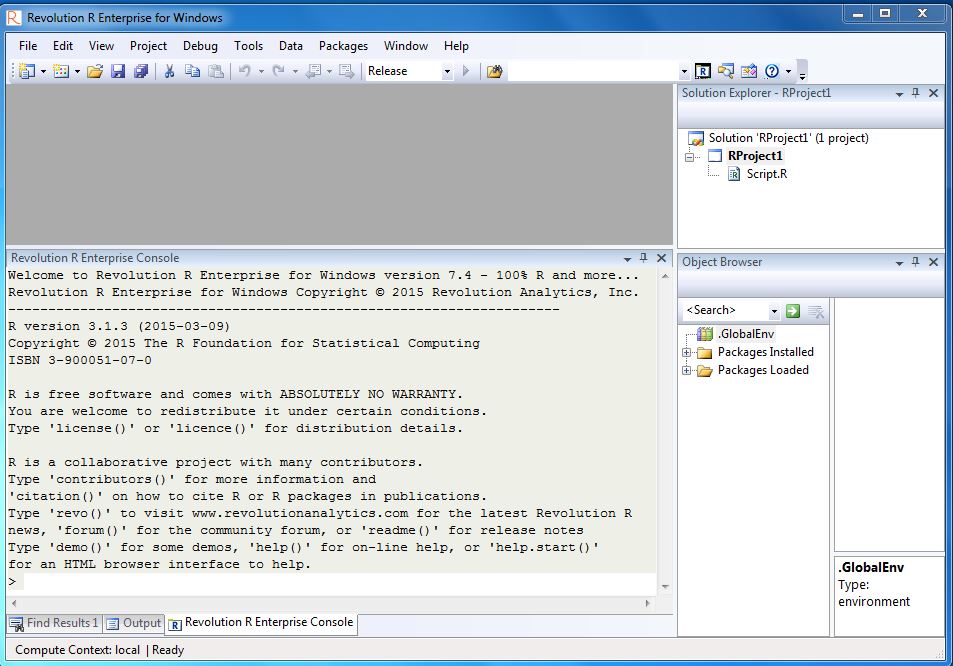Image resolution: width=953 pixels, height=666 pixels.
Task: Open the Add New Item dropdown arrow
Action: [x=77, y=72]
